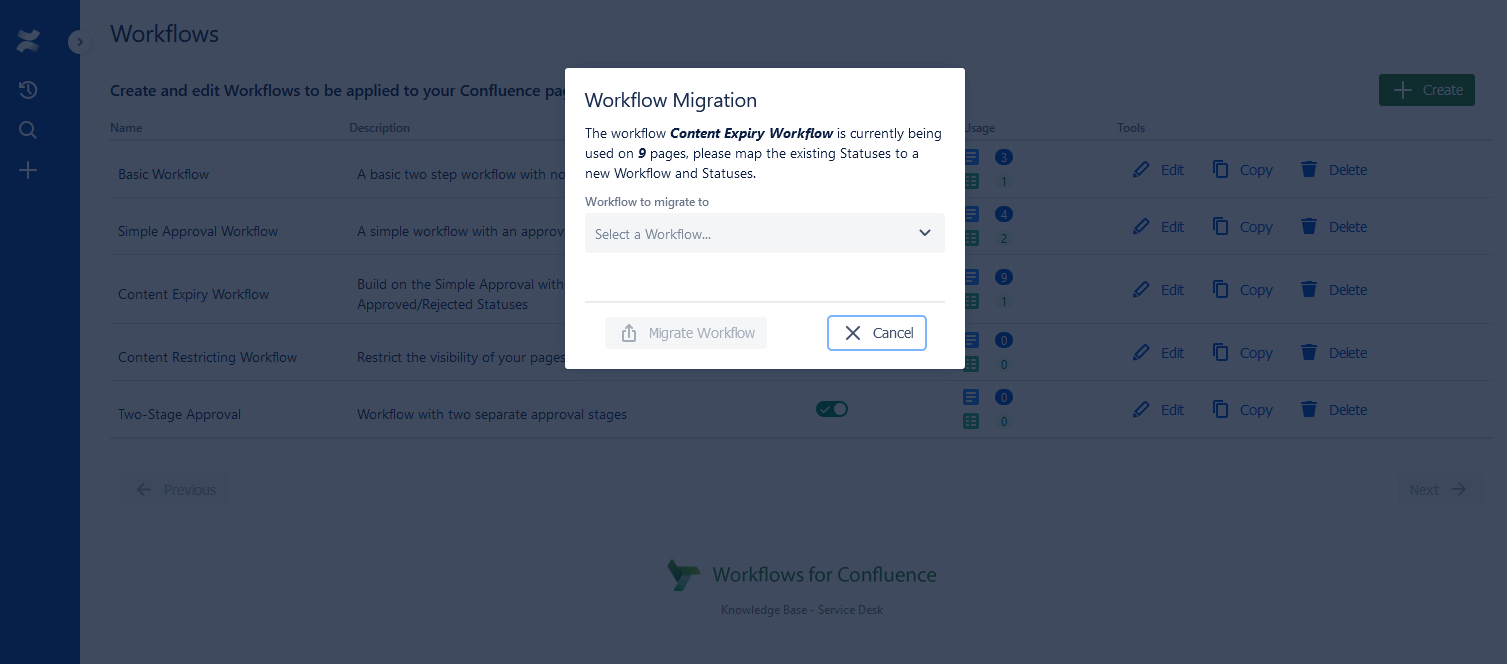Toggle the Two-Stage Approval enabled switch
This screenshot has width=1507, height=664.
pos(832,409)
